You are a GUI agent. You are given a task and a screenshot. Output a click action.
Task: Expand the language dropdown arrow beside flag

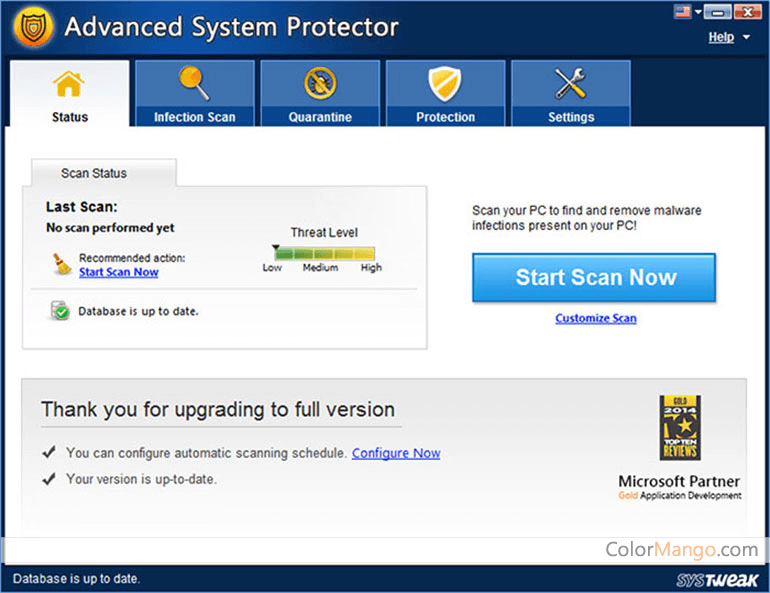pos(696,12)
